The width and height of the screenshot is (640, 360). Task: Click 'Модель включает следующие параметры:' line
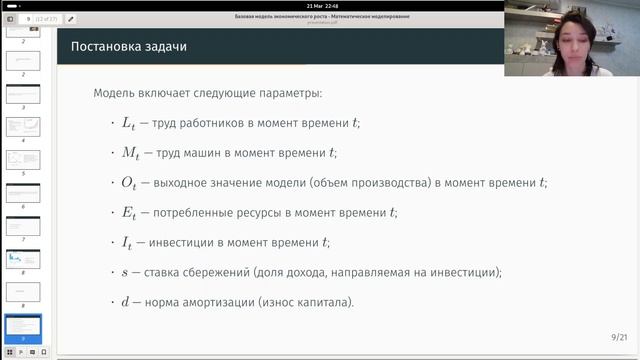(208, 93)
